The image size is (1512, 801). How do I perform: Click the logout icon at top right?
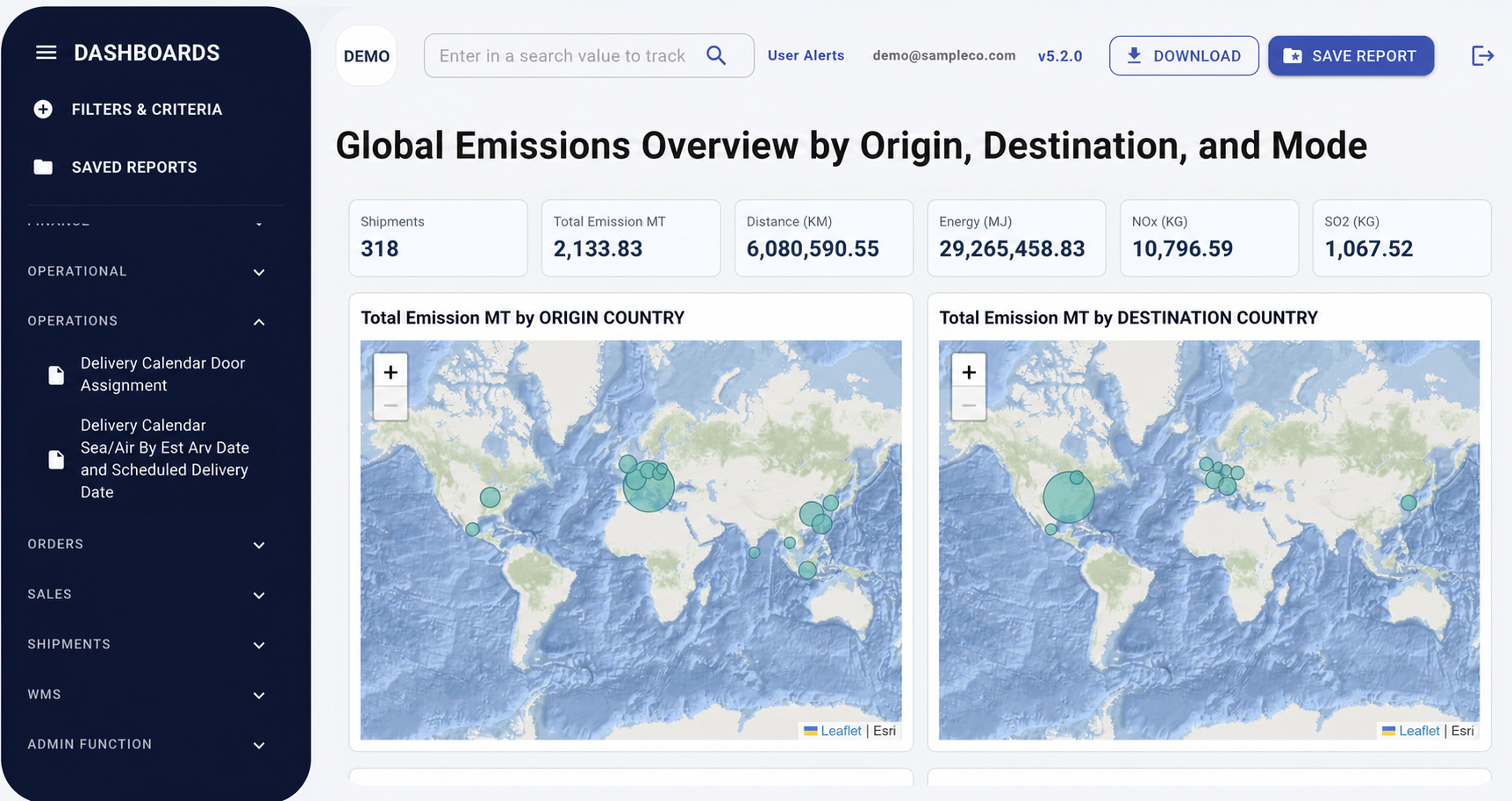(x=1482, y=56)
